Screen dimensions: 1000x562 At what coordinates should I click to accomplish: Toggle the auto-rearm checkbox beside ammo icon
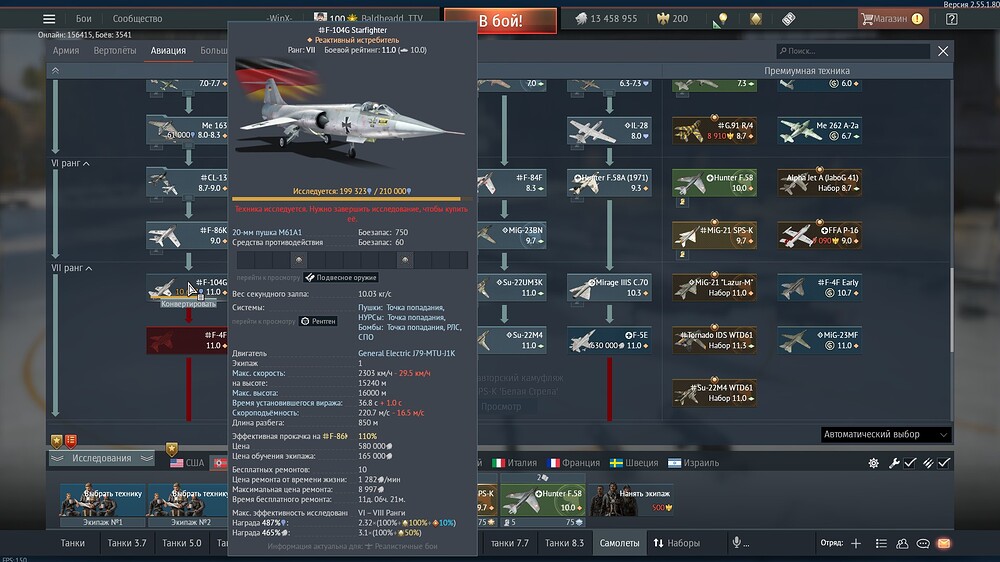coord(944,463)
